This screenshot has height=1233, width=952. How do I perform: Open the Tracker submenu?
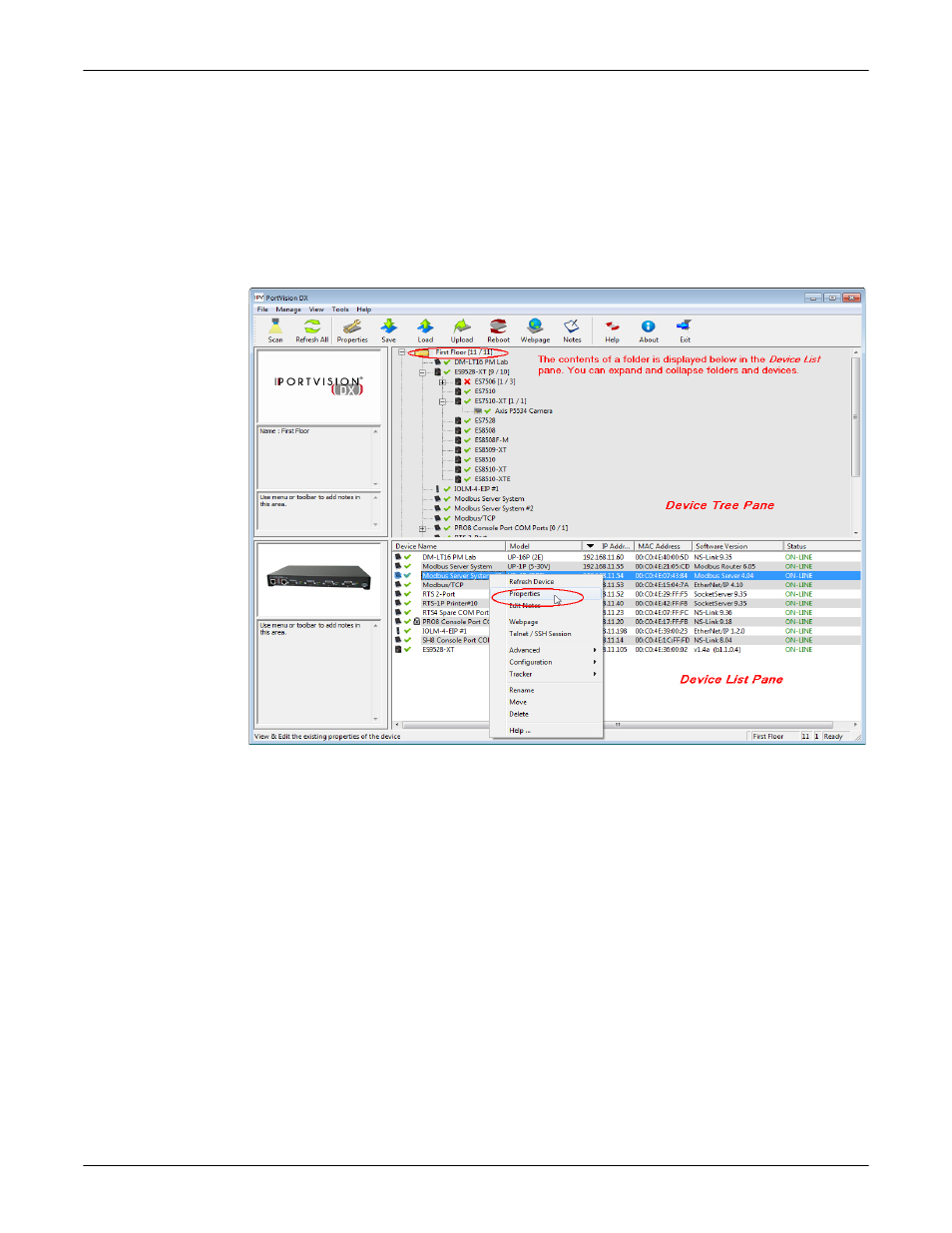[547, 674]
